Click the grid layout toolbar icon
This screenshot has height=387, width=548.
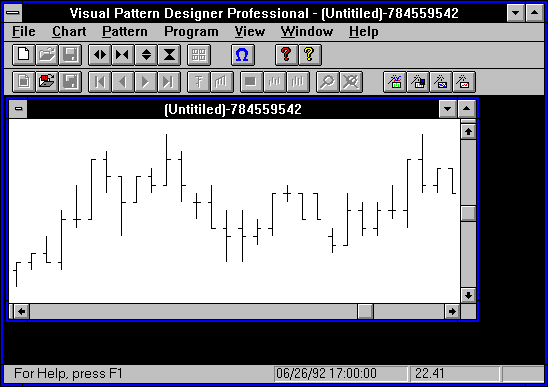199,55
